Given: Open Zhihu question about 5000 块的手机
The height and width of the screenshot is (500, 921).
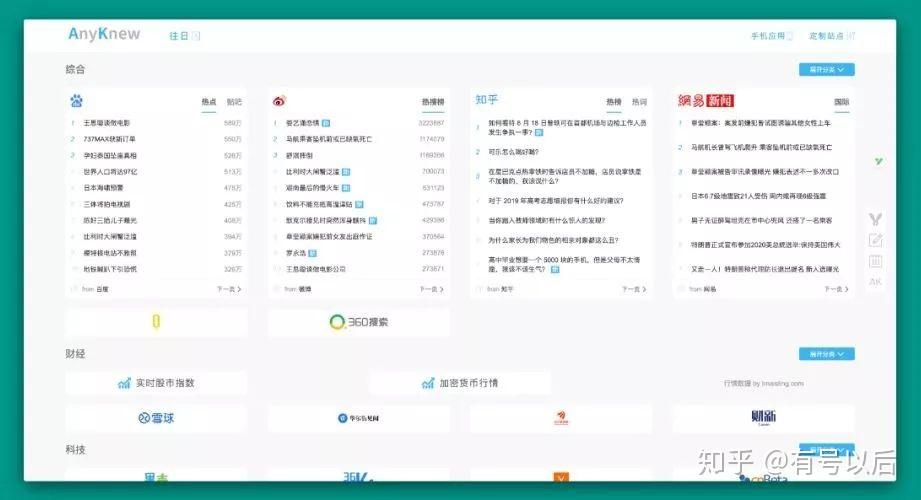Looking at the screenshot, I should [x=564, y=264].
